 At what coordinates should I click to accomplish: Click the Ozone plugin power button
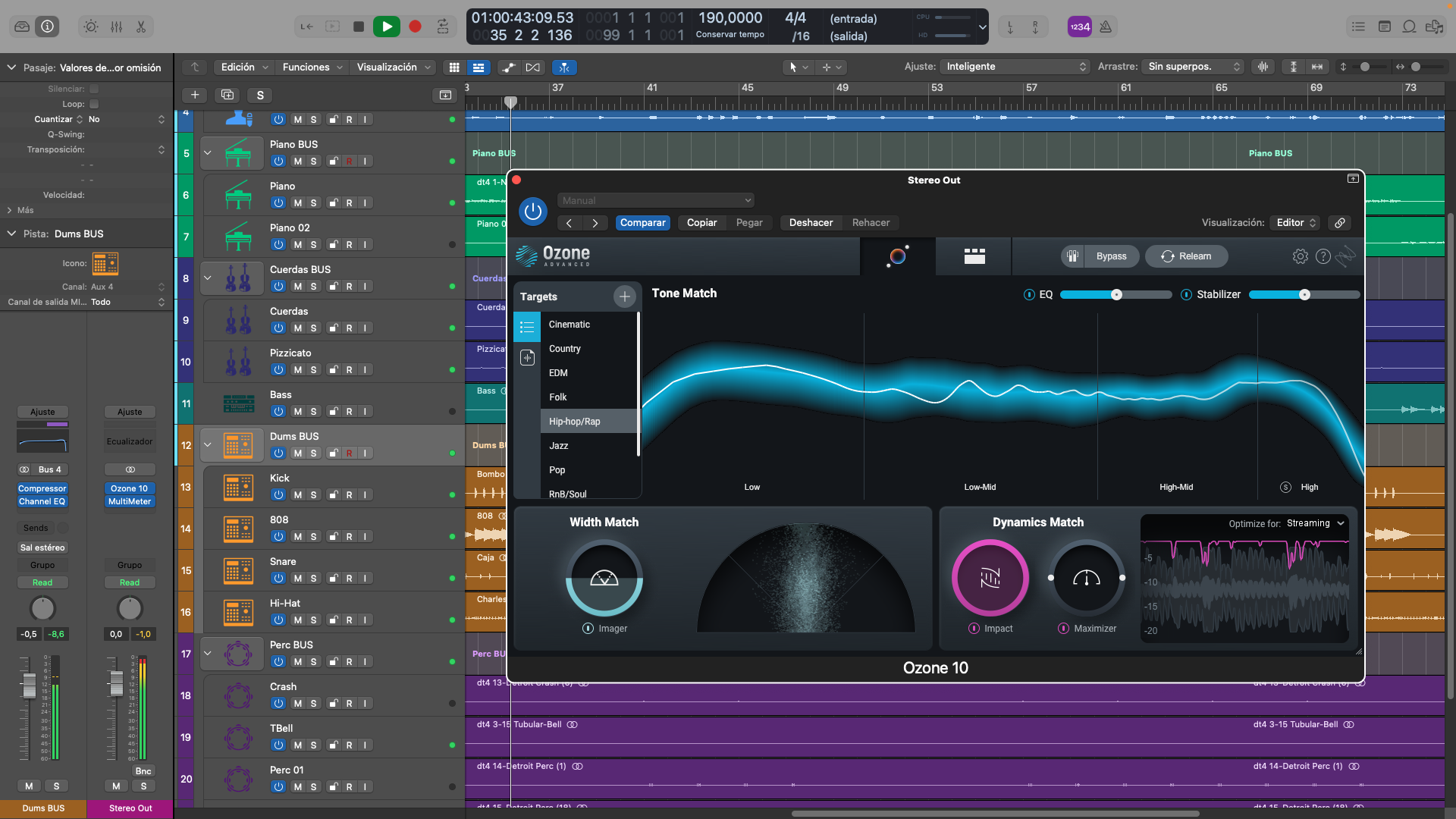pyautogui.click(x=532, y=211)
